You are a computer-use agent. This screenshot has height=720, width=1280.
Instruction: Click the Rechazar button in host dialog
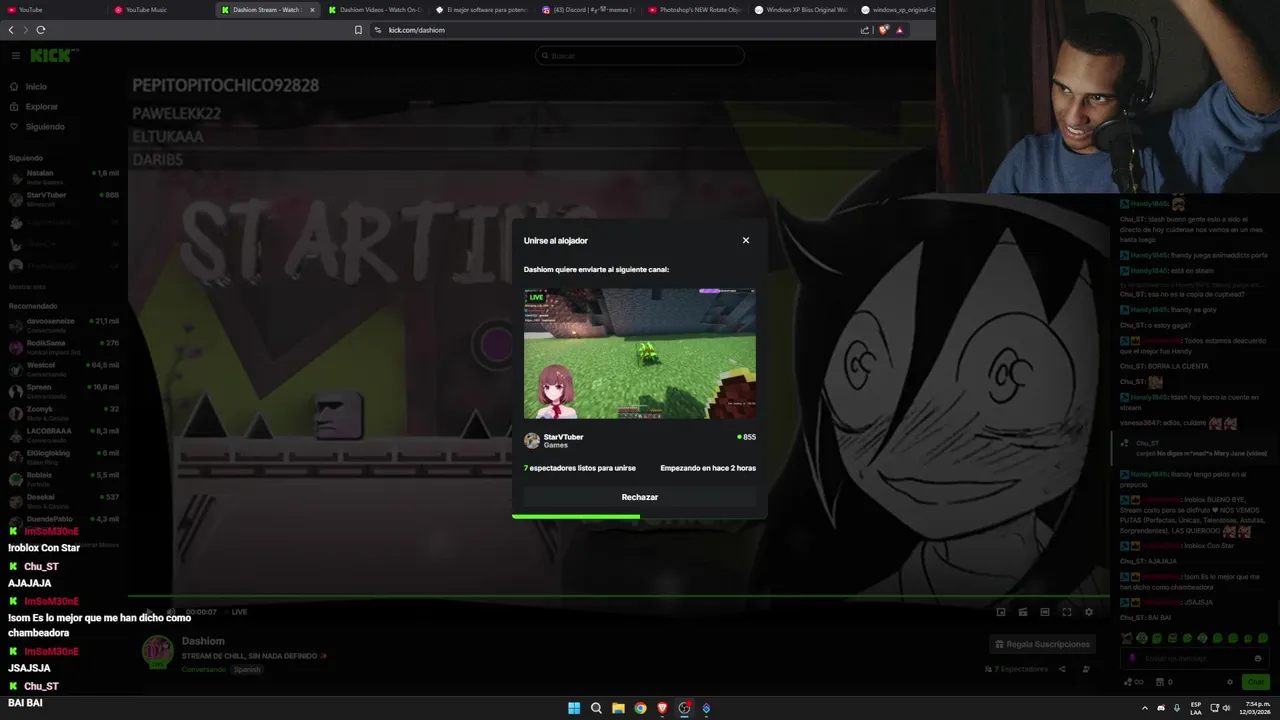640,497
